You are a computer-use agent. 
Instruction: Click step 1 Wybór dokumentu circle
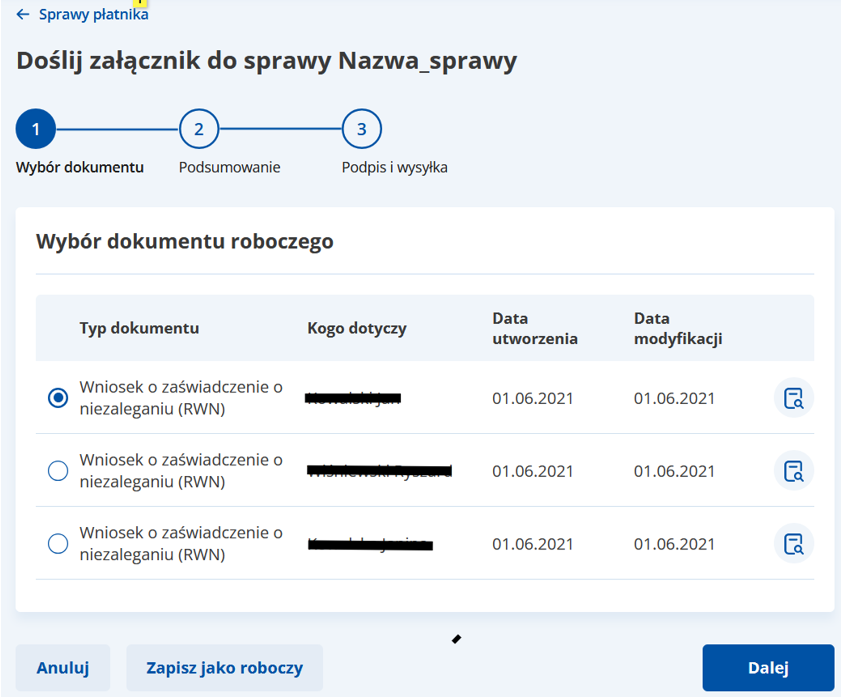[x=36, y=128]
